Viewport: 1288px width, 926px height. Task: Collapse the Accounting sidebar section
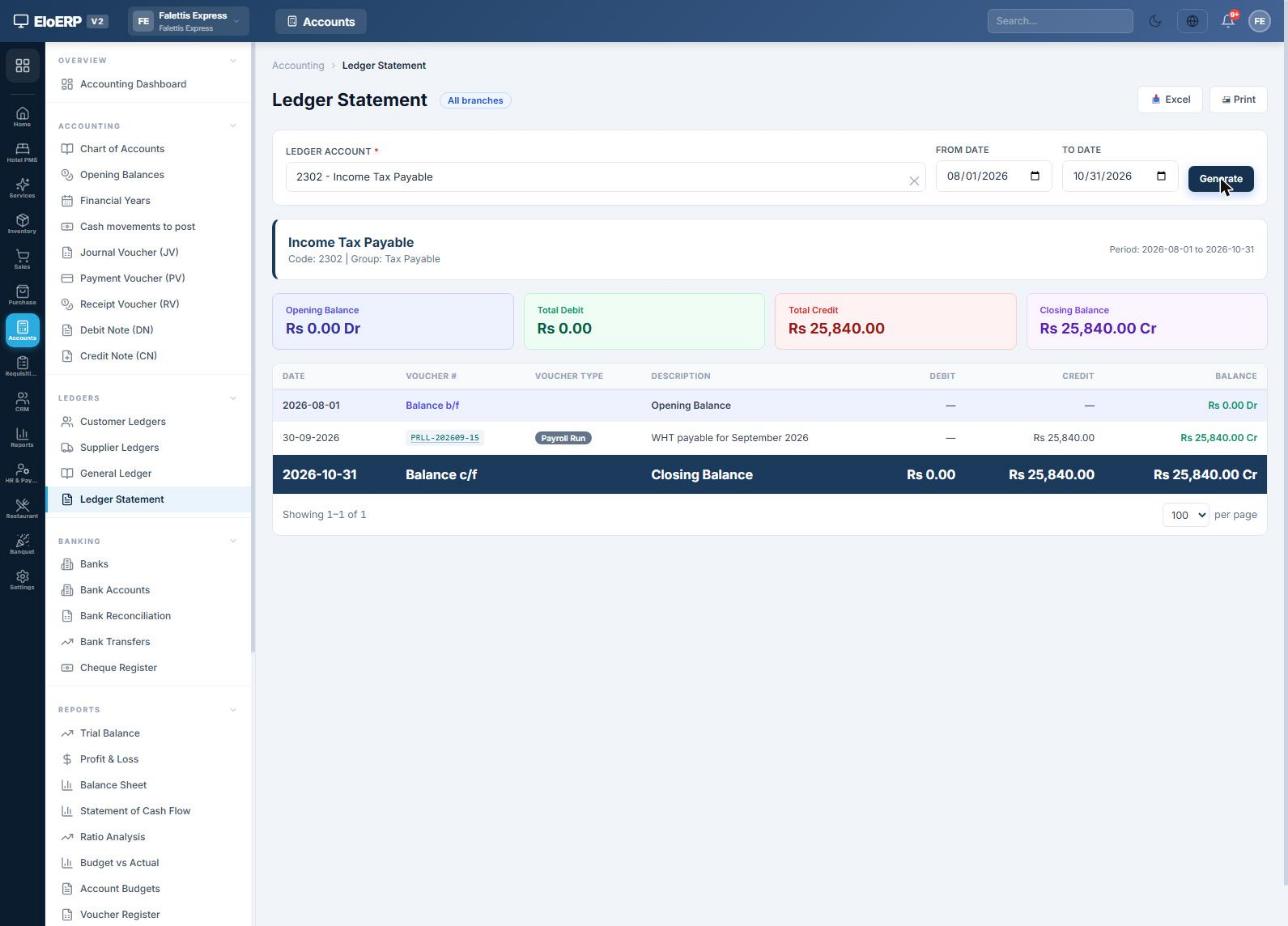[x=233, y=126]
